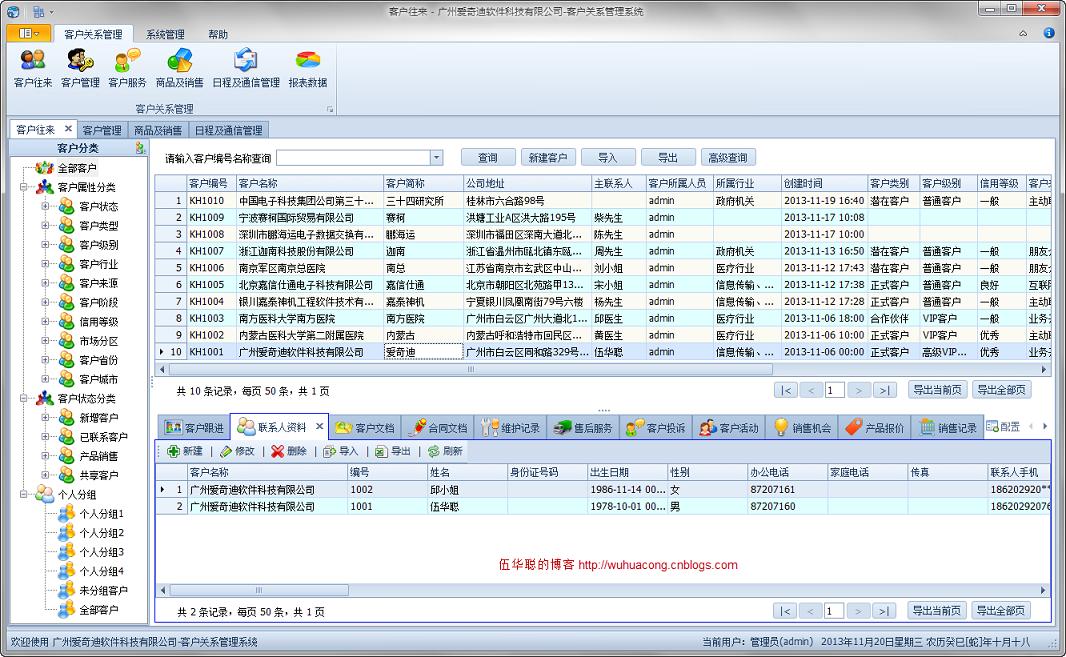
Task: Open customer search combo dropdown arrow
Action: coord(436,158)
